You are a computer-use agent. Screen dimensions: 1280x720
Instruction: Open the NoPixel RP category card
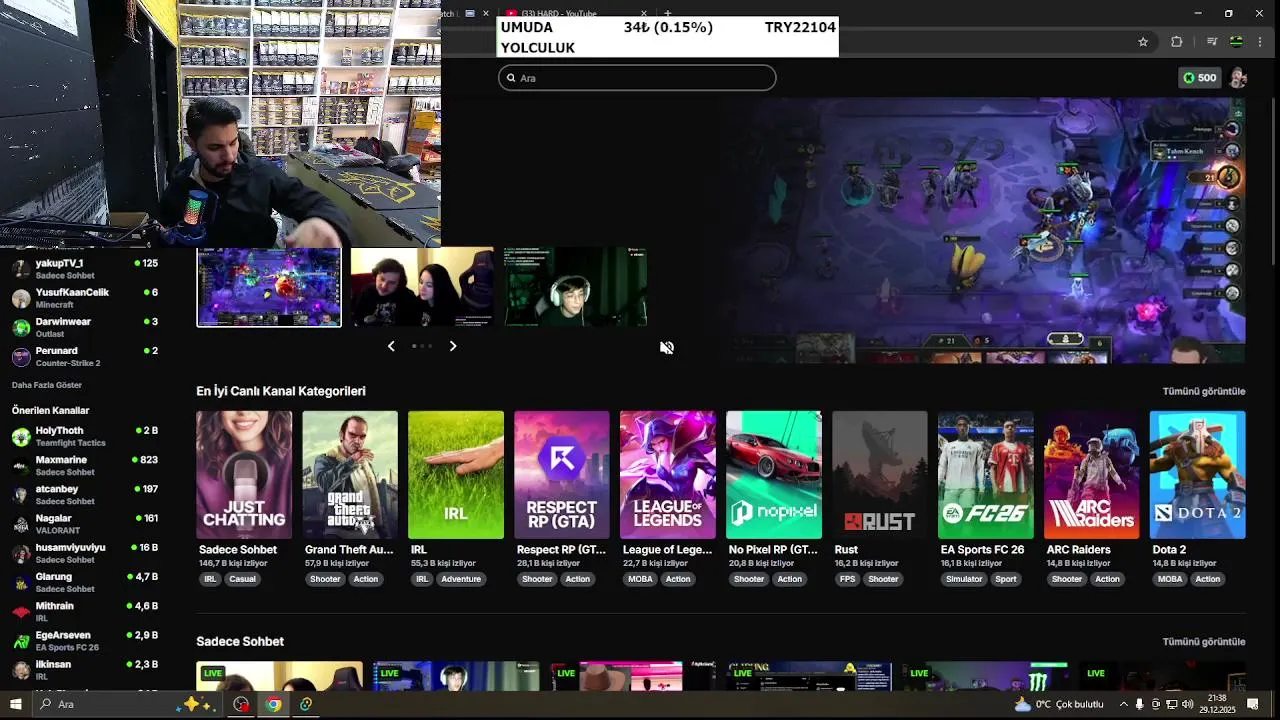(x=774, y=475)
